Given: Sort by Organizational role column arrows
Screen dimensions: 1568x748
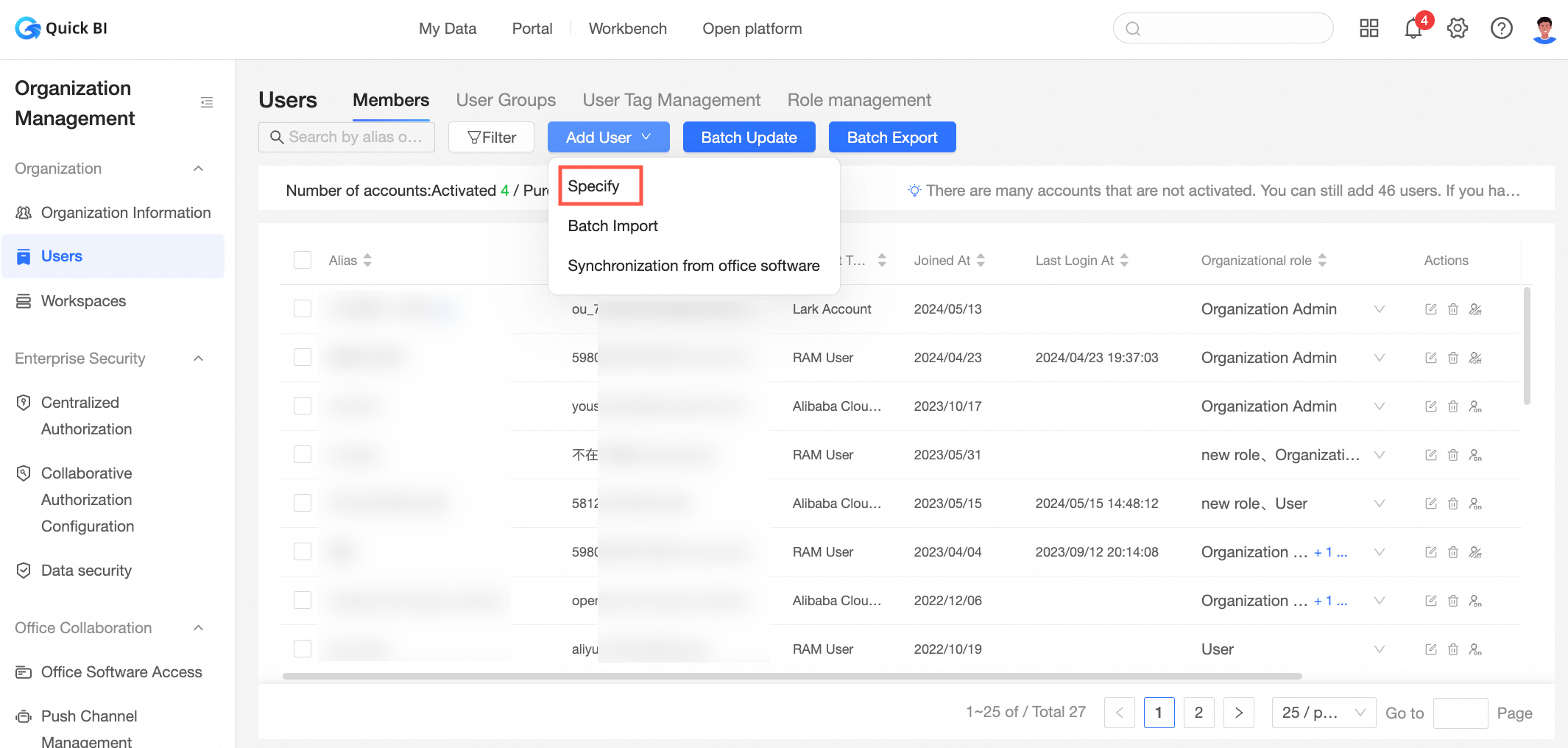Looking at the screenshot, I should point(1322,261).
